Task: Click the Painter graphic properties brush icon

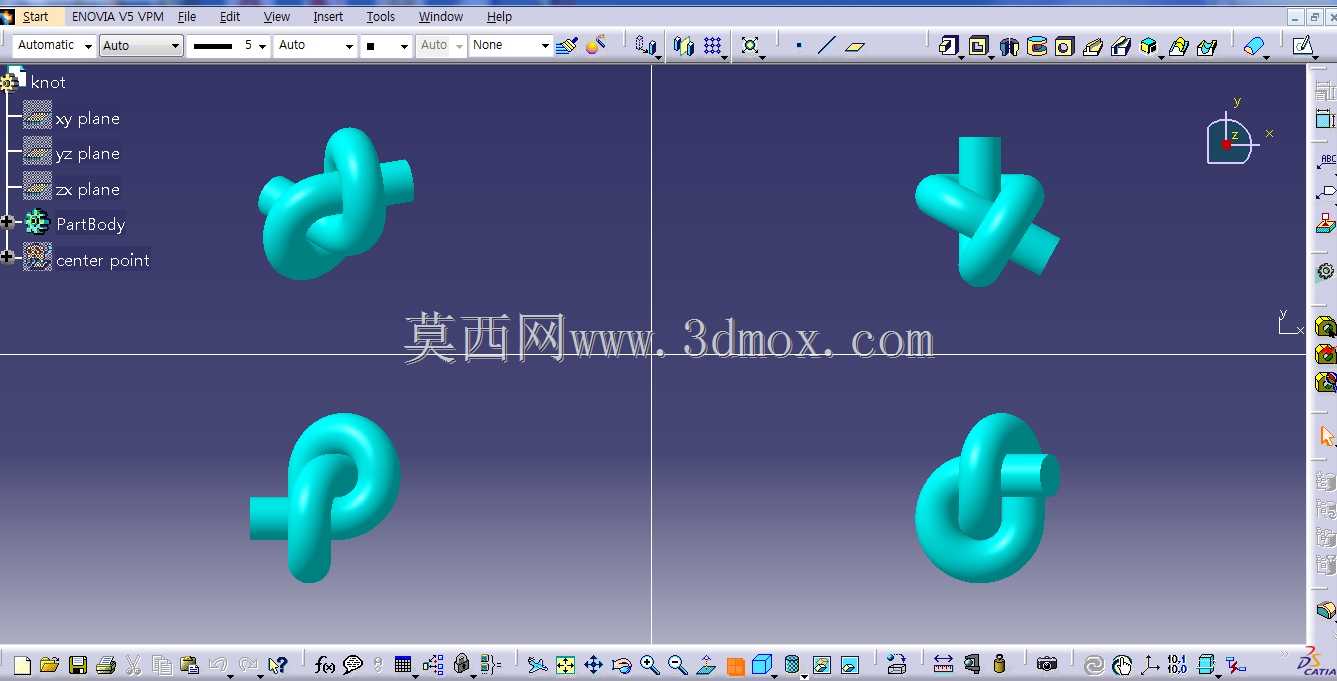Action: (567, 46)
